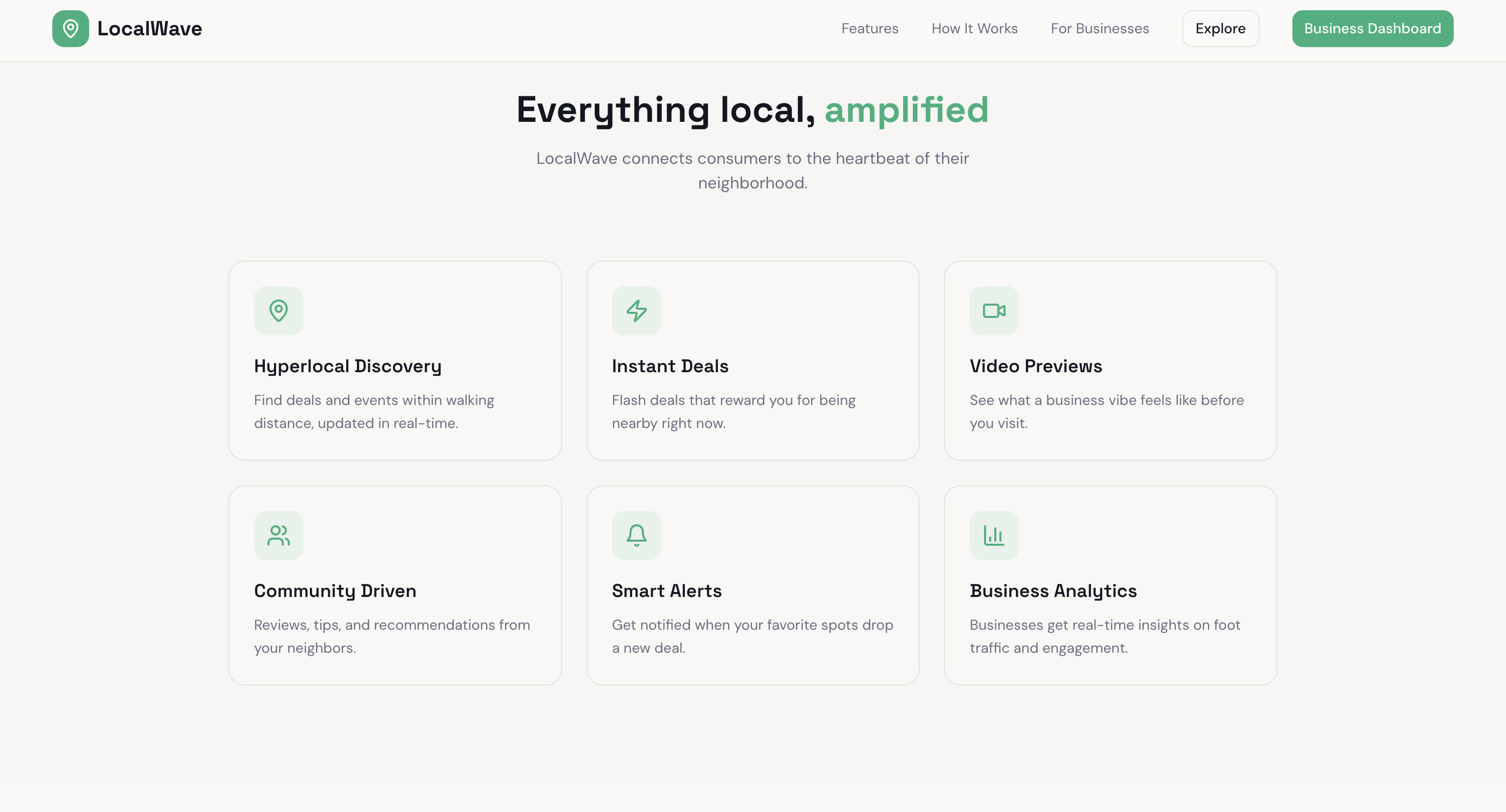The width and height of the screenshot is (1506, 812).
Task: Click the Business Analytics card heading
Action: pos(1053,591)
